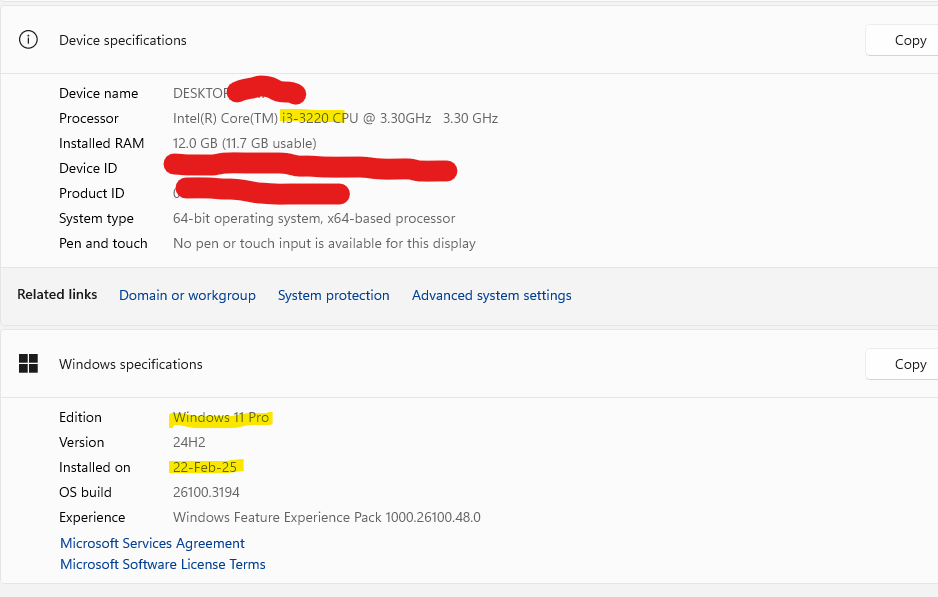Click the Installed on label

pos(95,467)
